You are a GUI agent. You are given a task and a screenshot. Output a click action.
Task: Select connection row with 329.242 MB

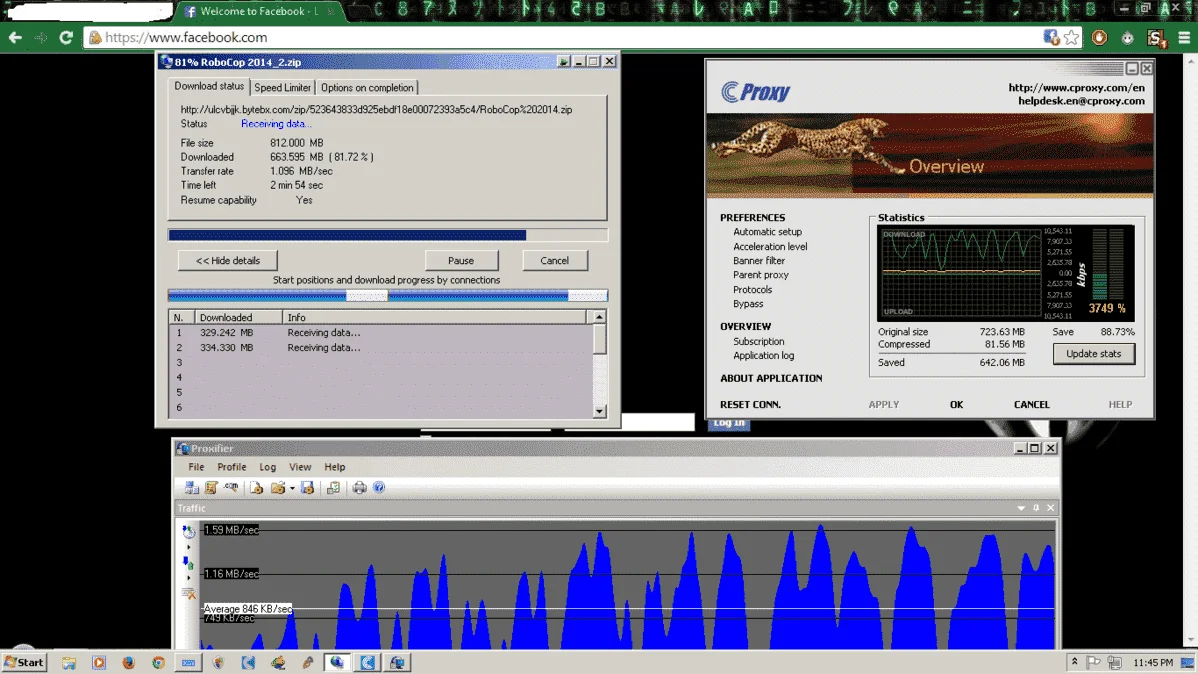click(x=380, y=332)
